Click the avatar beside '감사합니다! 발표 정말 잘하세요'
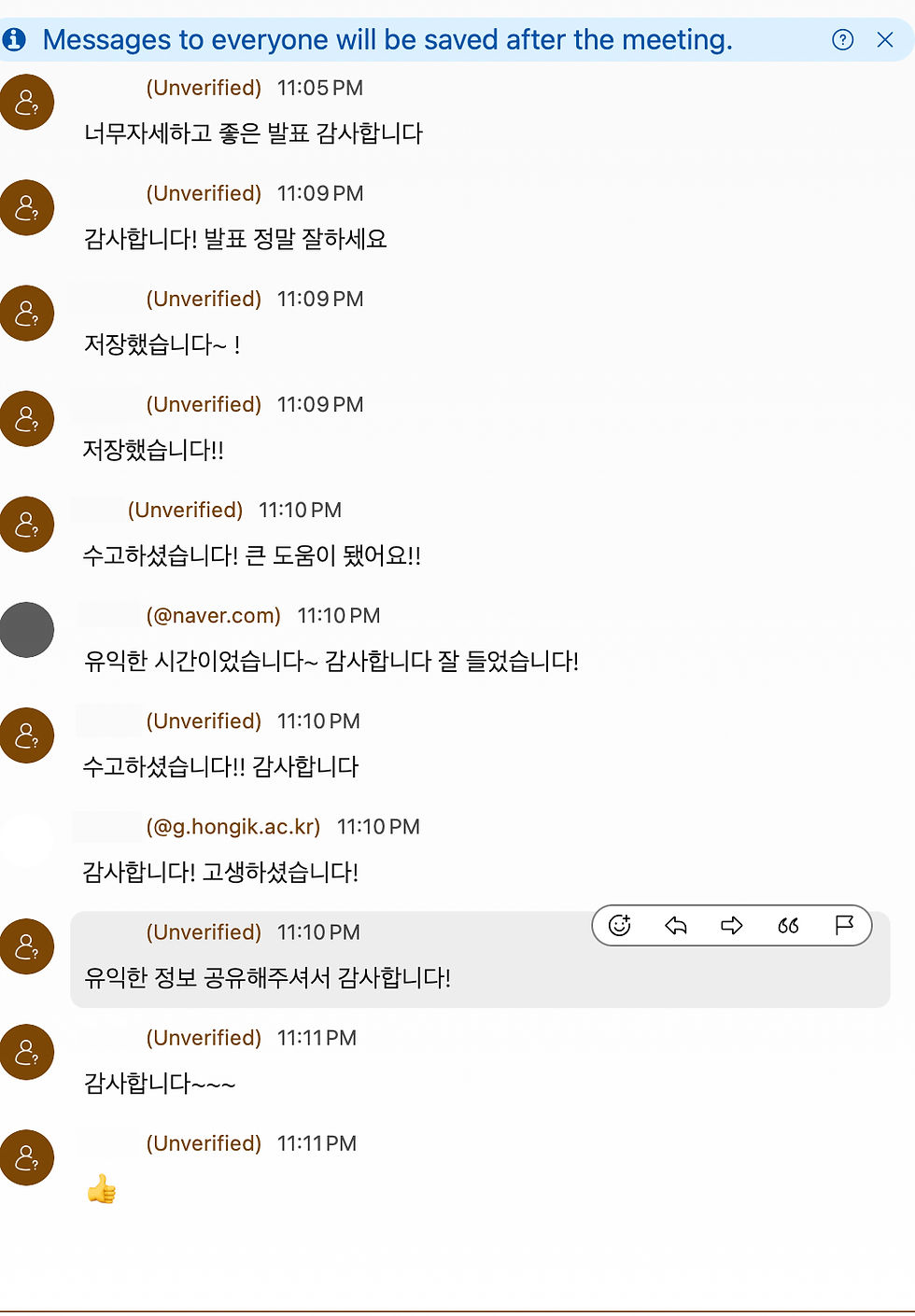This screenshot has height=1316, width=915. (x=27, y=207)
